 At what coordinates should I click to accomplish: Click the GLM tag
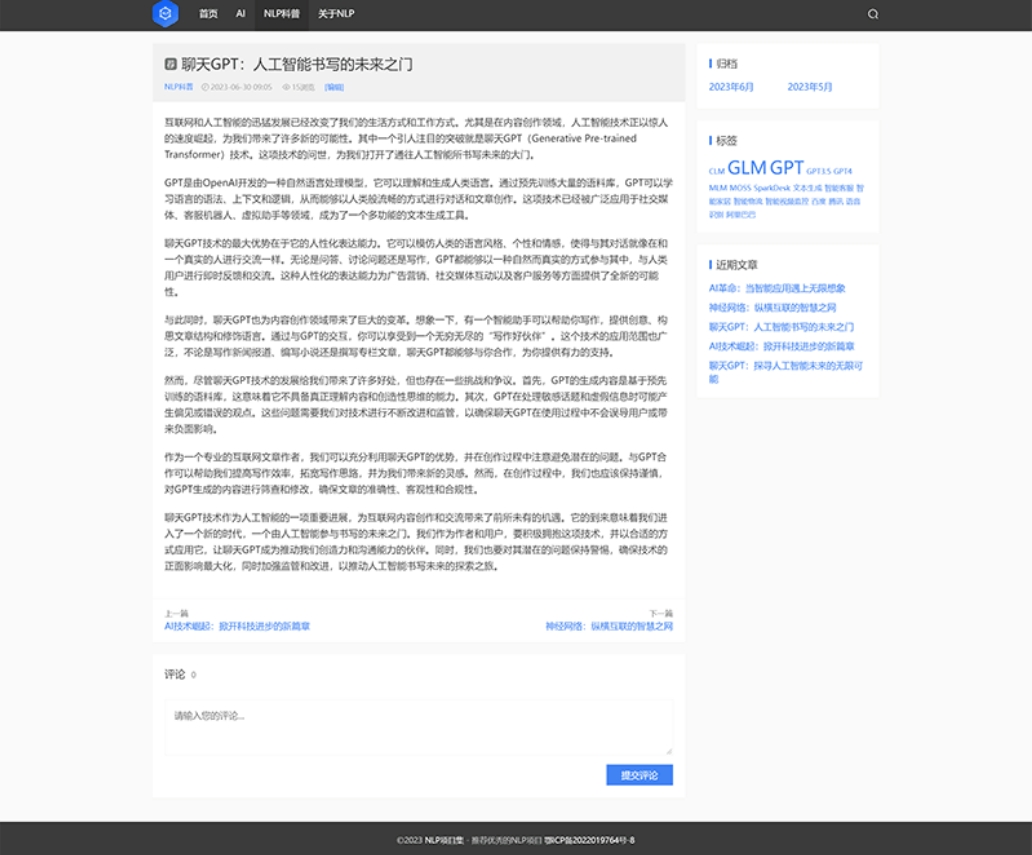746,168
